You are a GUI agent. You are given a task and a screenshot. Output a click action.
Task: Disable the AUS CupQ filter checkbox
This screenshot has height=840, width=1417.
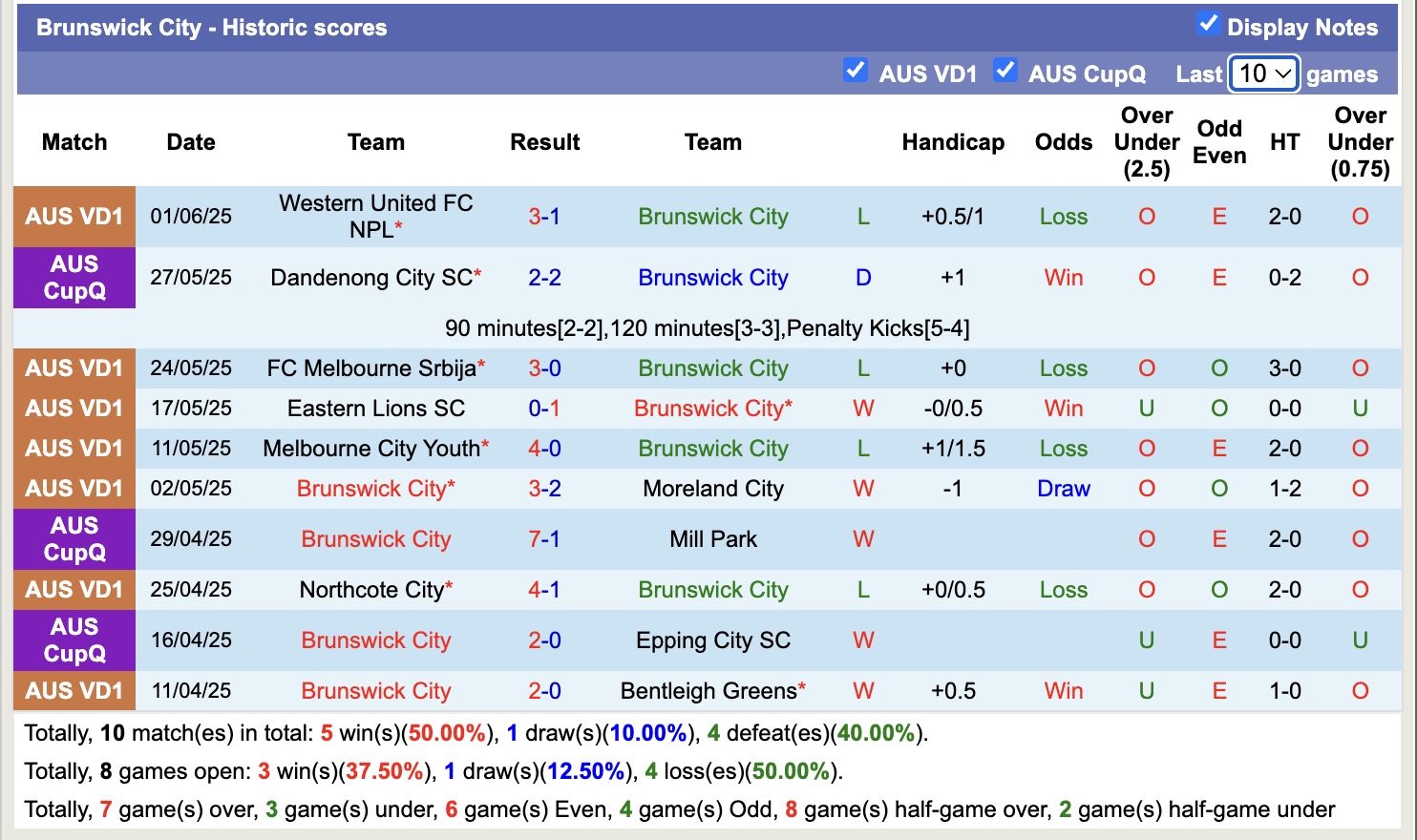click(x=1005, y=70)
